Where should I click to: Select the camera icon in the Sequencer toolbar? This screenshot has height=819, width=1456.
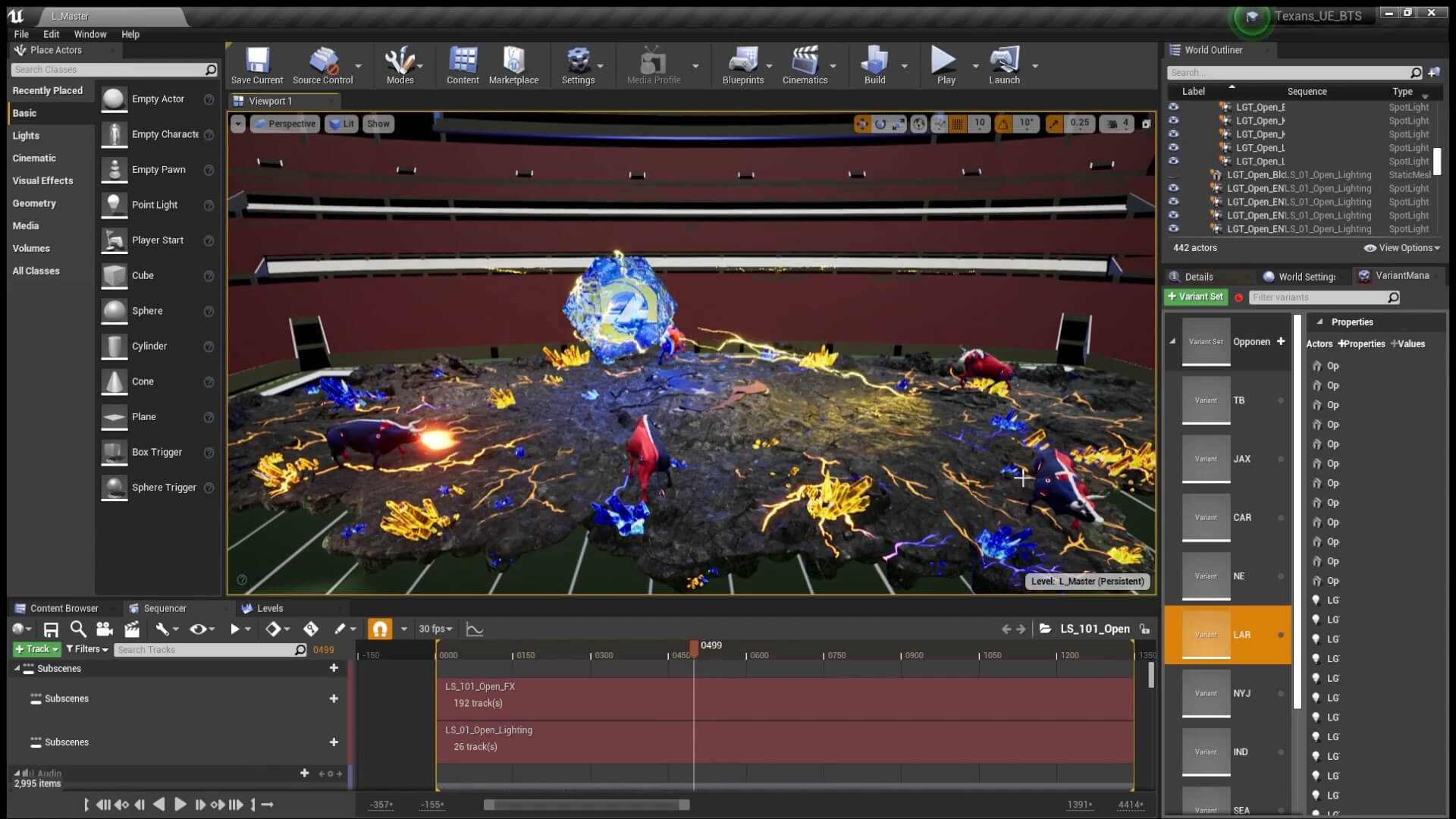(x=104, y=629)
